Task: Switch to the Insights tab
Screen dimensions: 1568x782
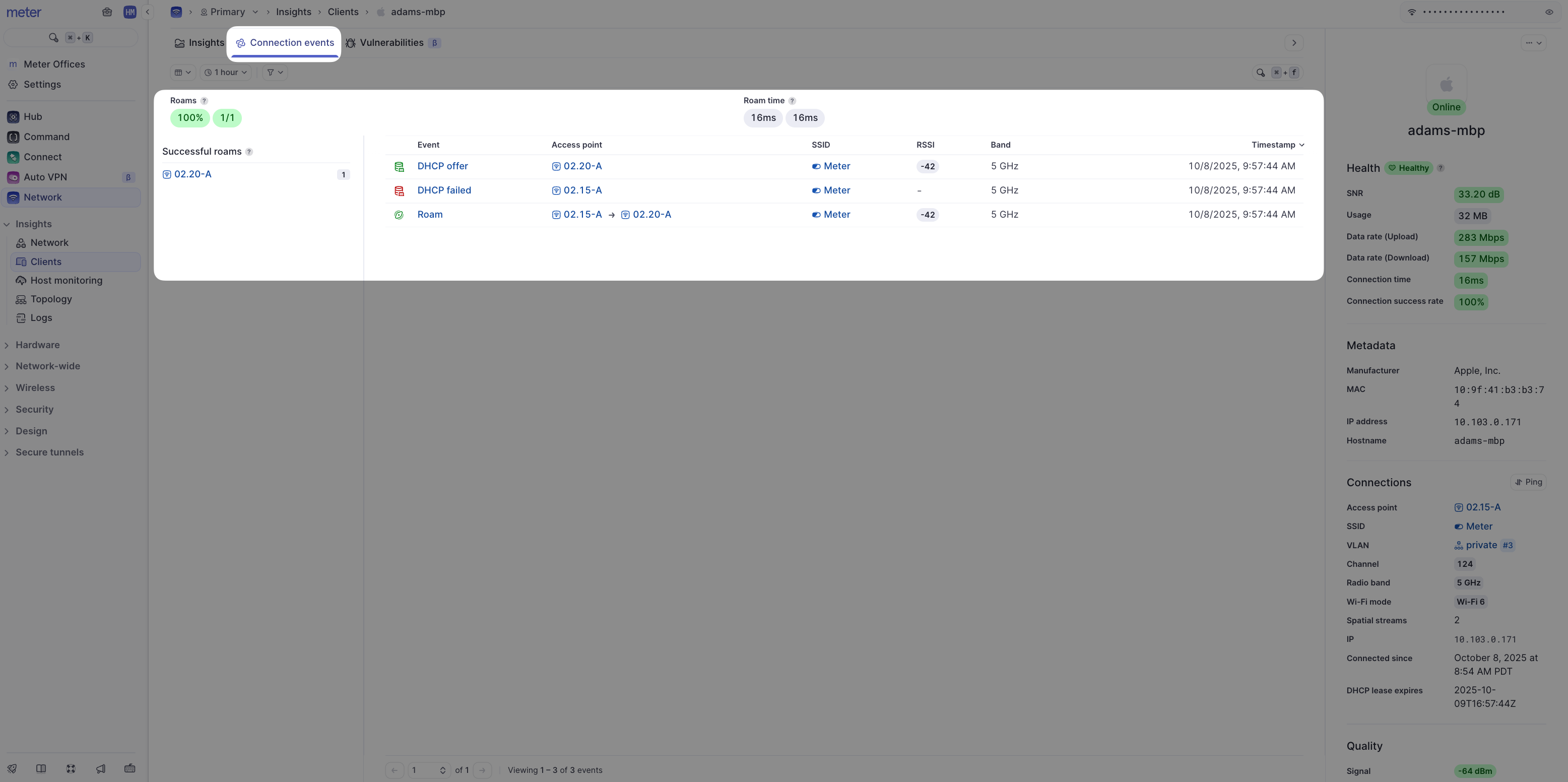Action: (199, 43)
